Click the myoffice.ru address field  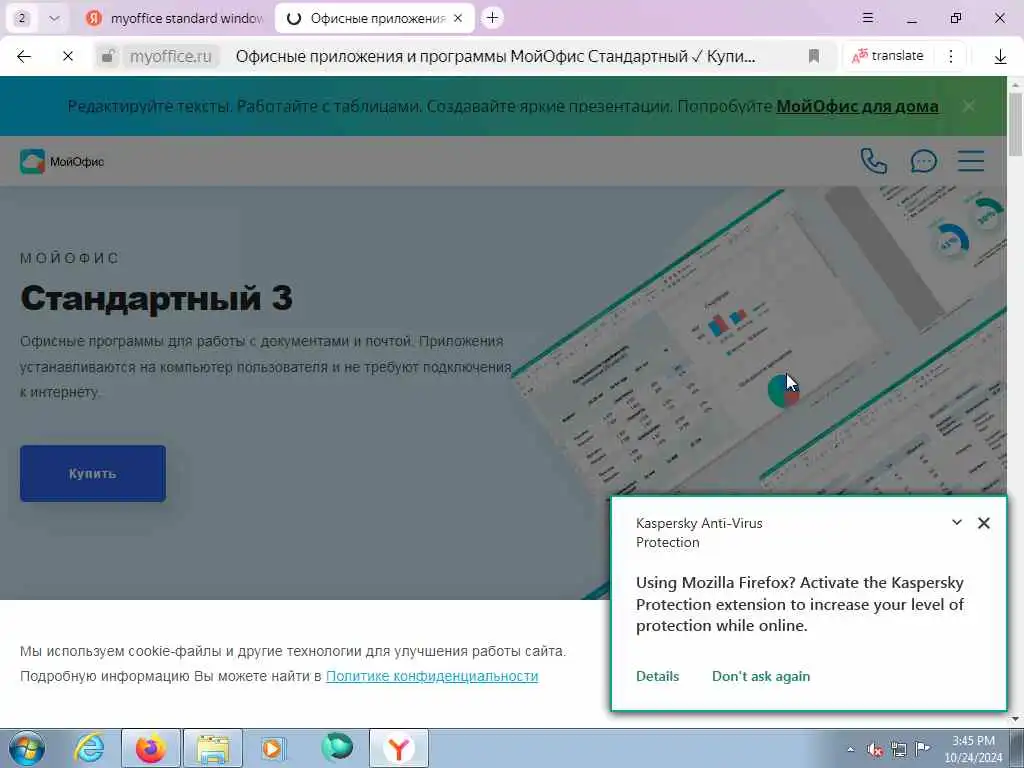coord(170,57)
